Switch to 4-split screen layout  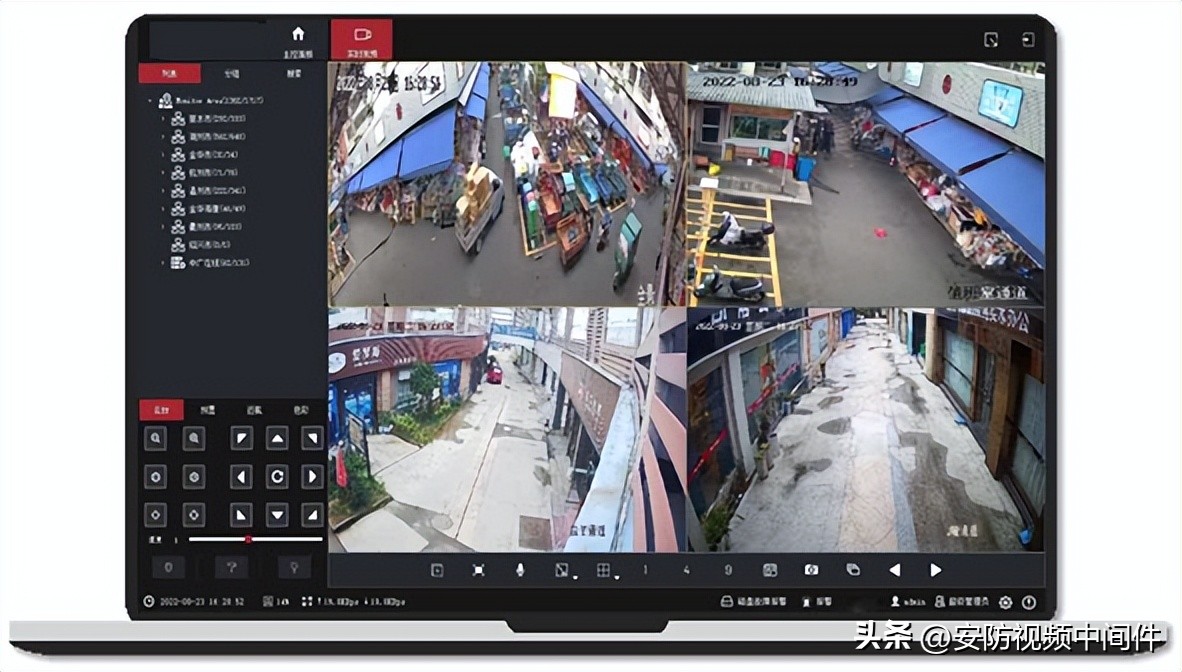point(686,569)
